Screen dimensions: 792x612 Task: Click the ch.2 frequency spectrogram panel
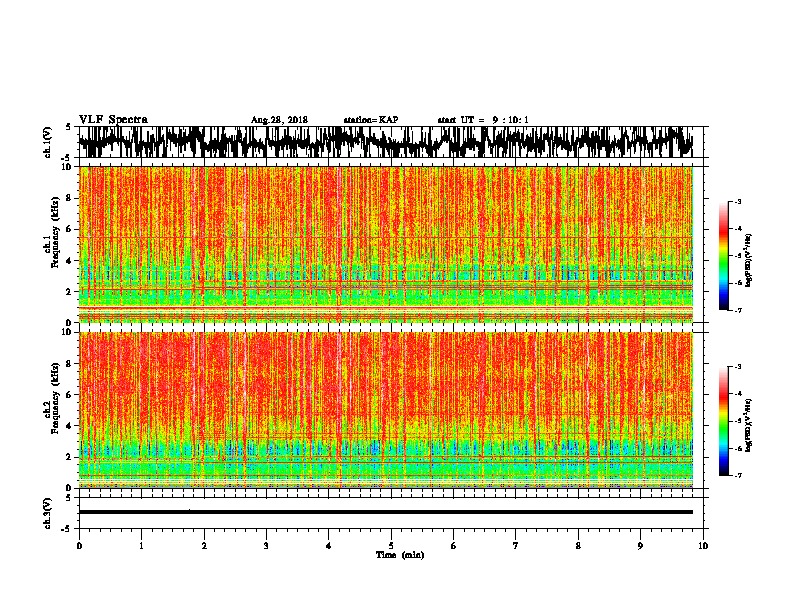pyautogui.click(x=385, y=410)
